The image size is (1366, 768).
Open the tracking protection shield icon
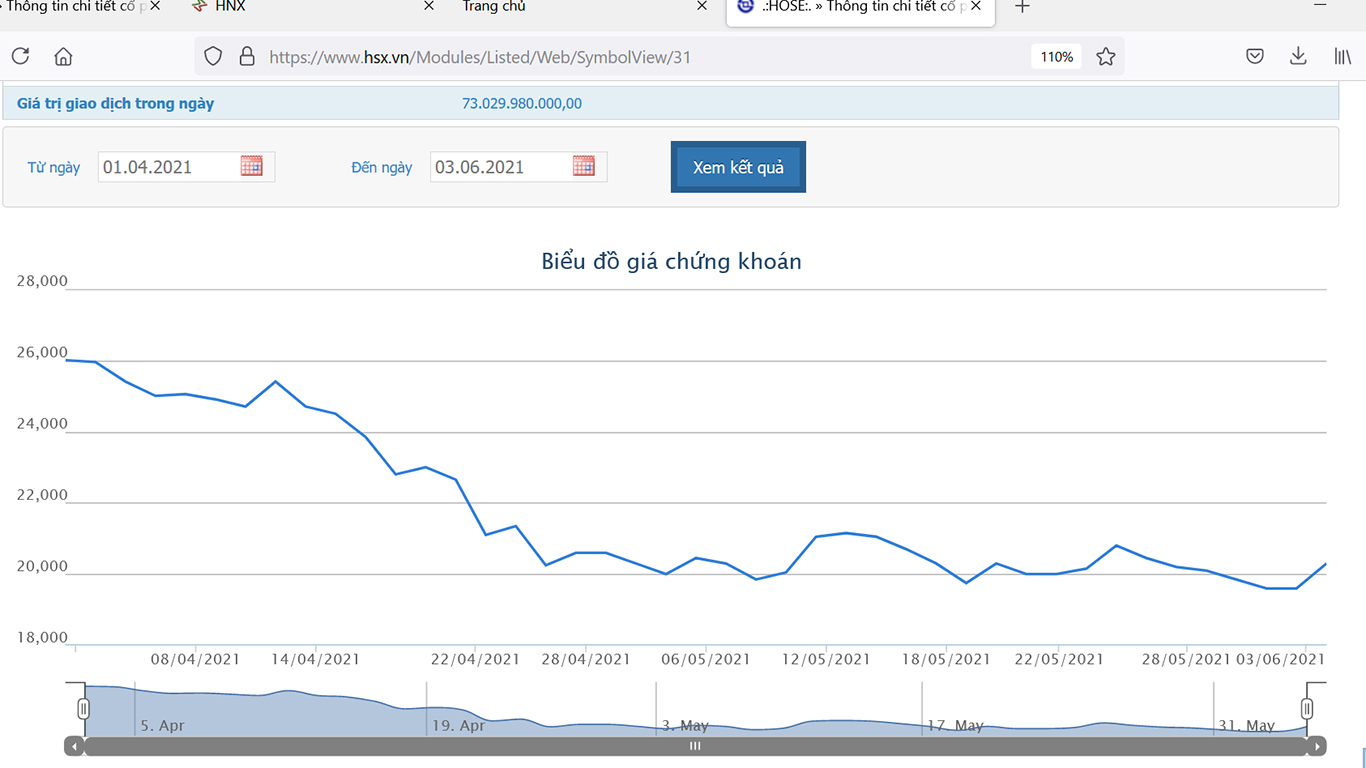[x=213, y=57]
